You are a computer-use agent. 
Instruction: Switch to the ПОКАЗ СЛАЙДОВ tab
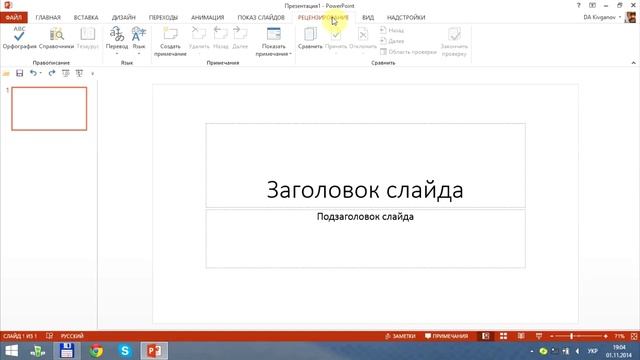point(261,18)
